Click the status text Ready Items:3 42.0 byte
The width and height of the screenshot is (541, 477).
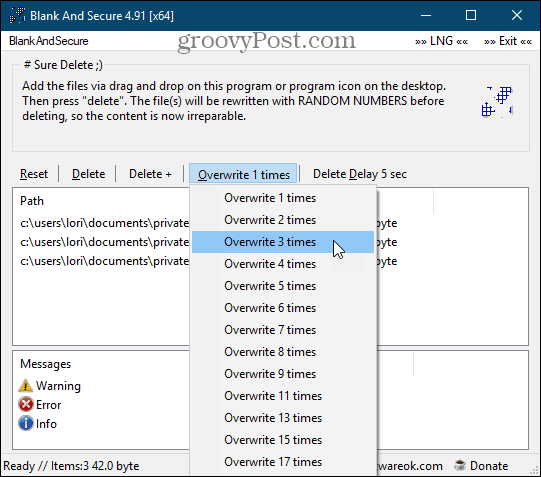click(x=71, y=466)
